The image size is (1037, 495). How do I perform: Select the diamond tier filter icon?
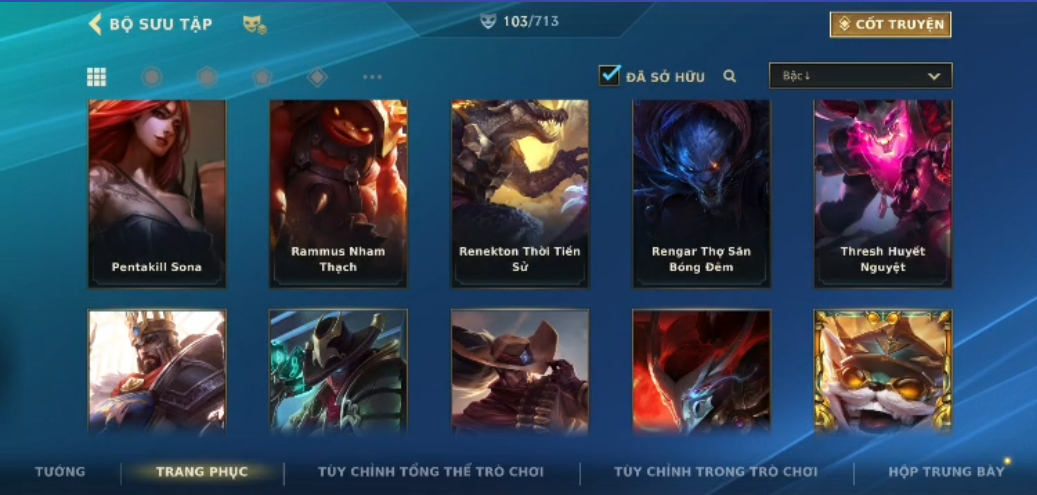point(317,77)
